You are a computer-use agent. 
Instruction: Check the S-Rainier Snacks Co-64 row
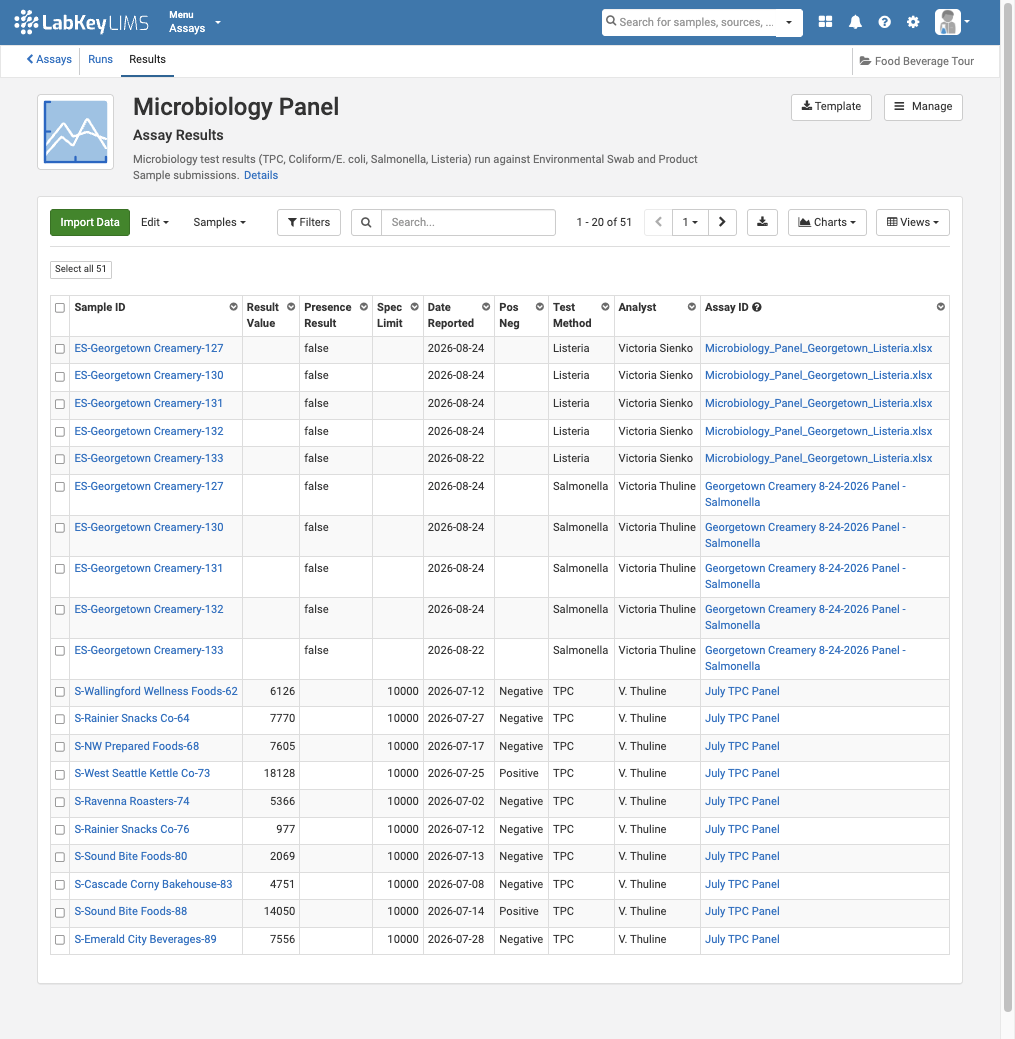pos(60,719)
